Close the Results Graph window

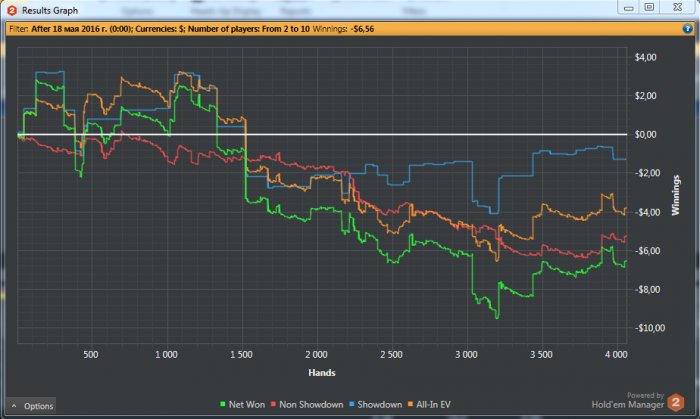pos(677,7)
